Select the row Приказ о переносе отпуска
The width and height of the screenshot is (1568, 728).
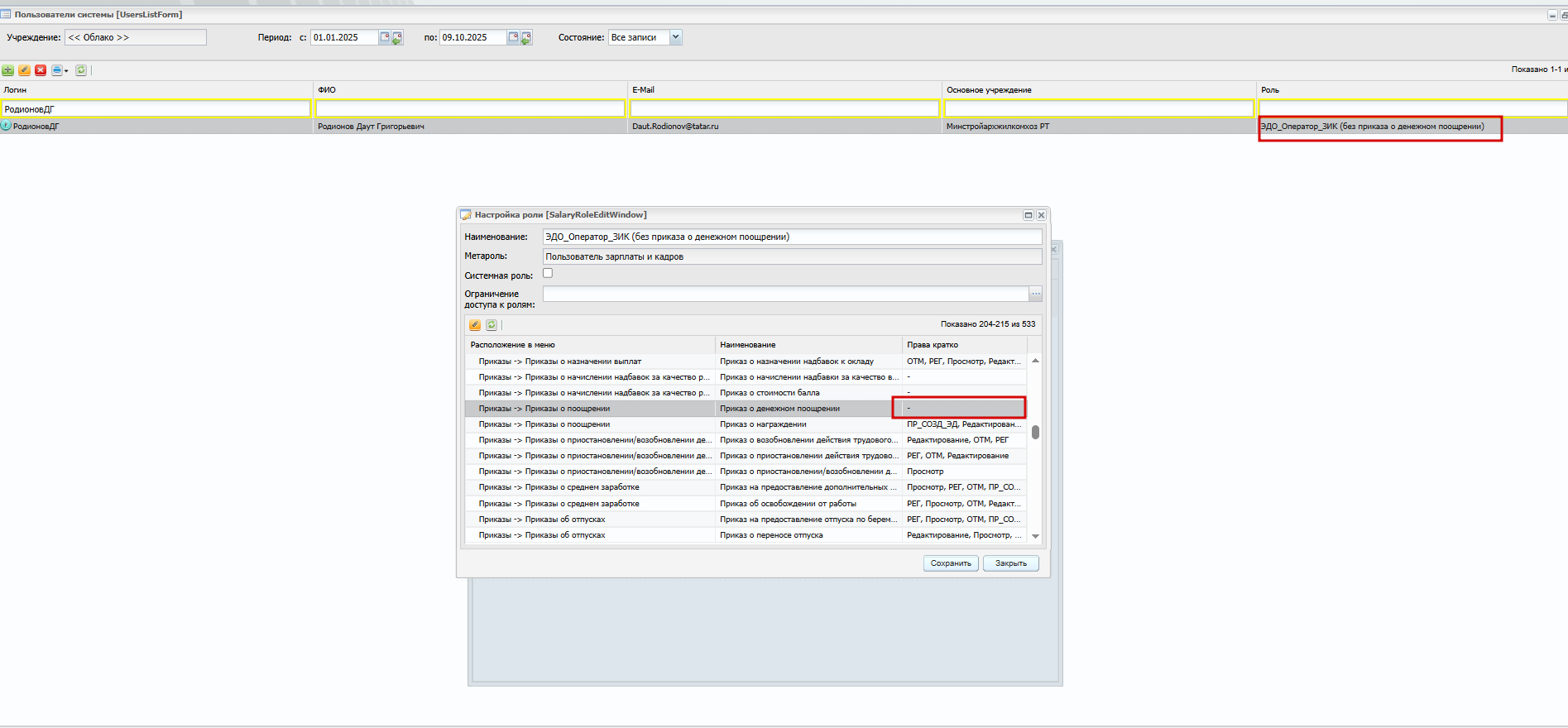746,535
